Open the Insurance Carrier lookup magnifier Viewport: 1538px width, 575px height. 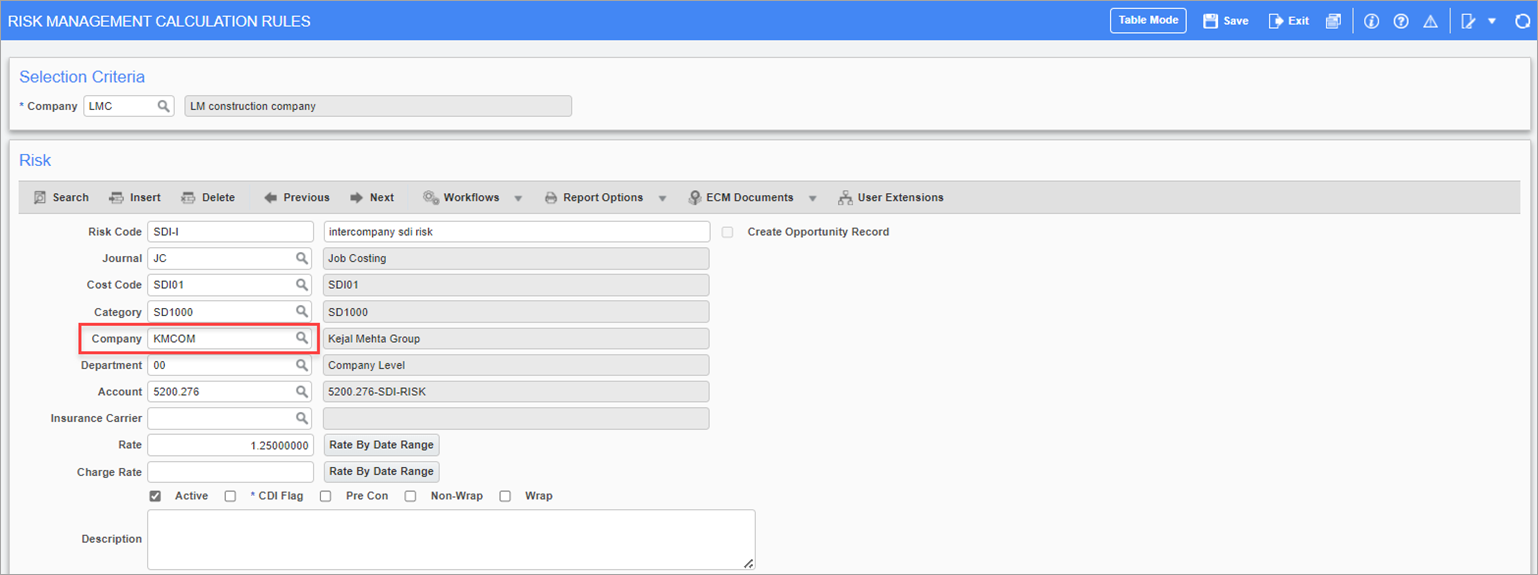click(x=301, y=418)
